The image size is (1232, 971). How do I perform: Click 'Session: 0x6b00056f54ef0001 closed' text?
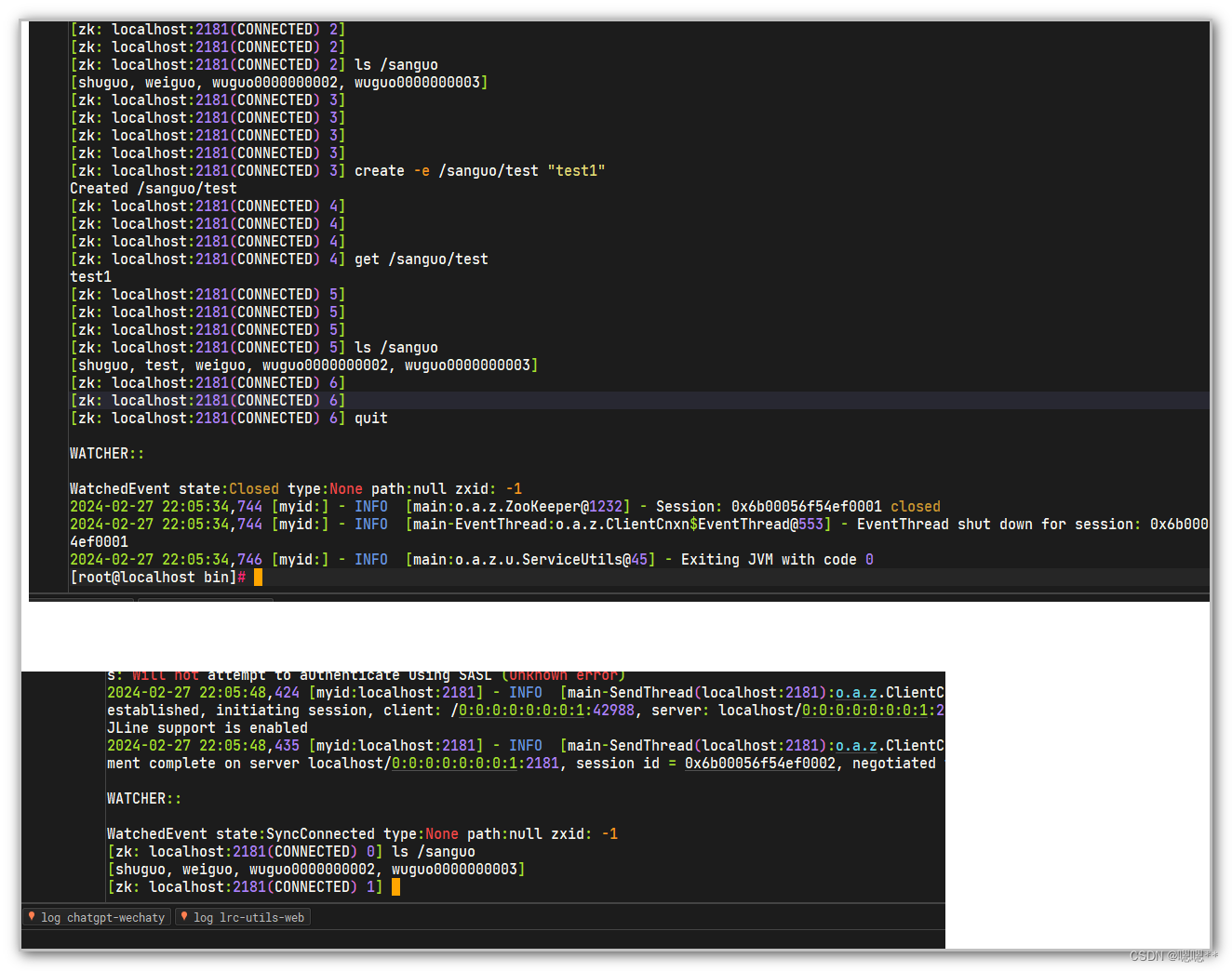[x=798, y=507]
